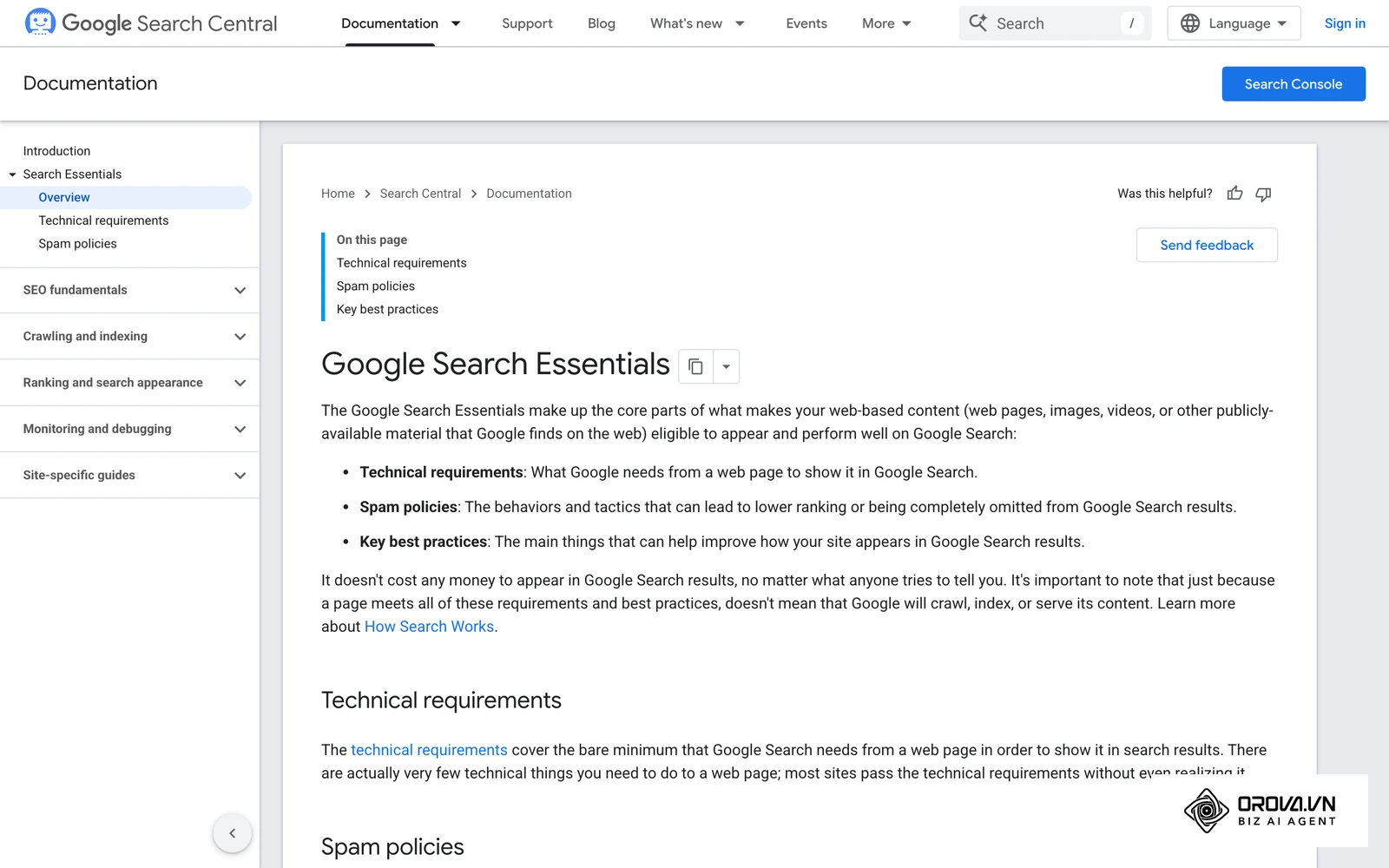Jump to Spam policies in On this page
Viewport: 1389px width, 868px height.
pos(376,286)
